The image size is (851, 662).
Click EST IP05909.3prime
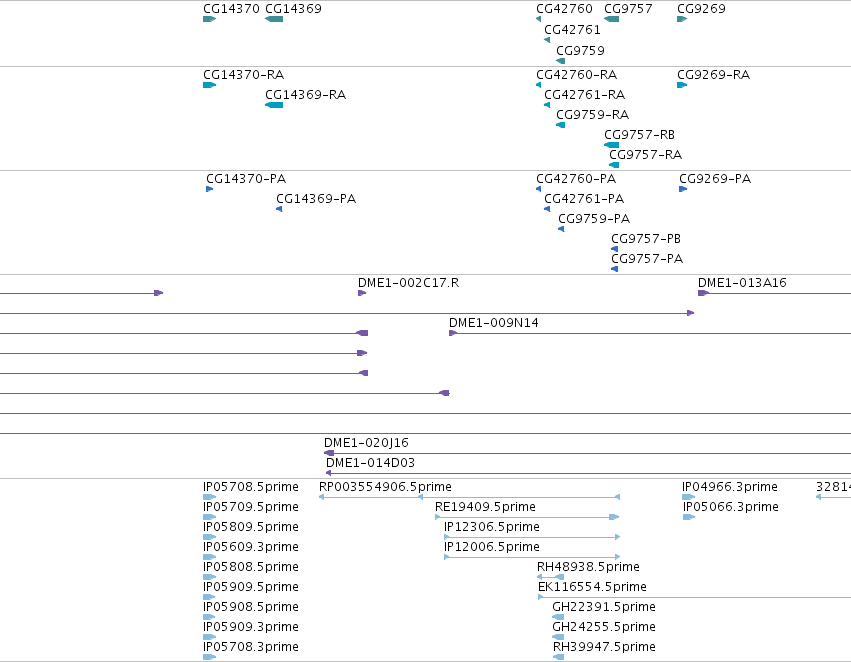click(251, 627)
